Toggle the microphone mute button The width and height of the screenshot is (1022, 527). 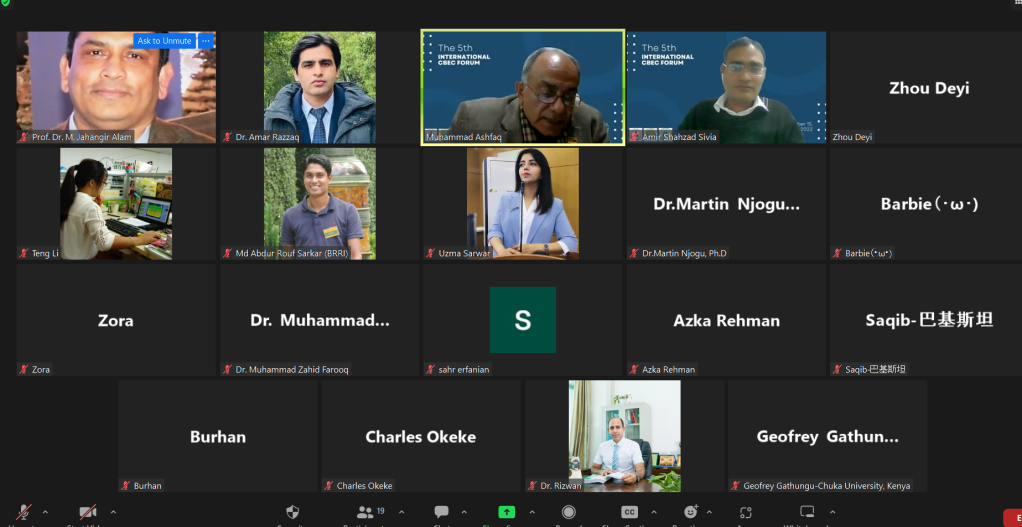coord(23,512)
